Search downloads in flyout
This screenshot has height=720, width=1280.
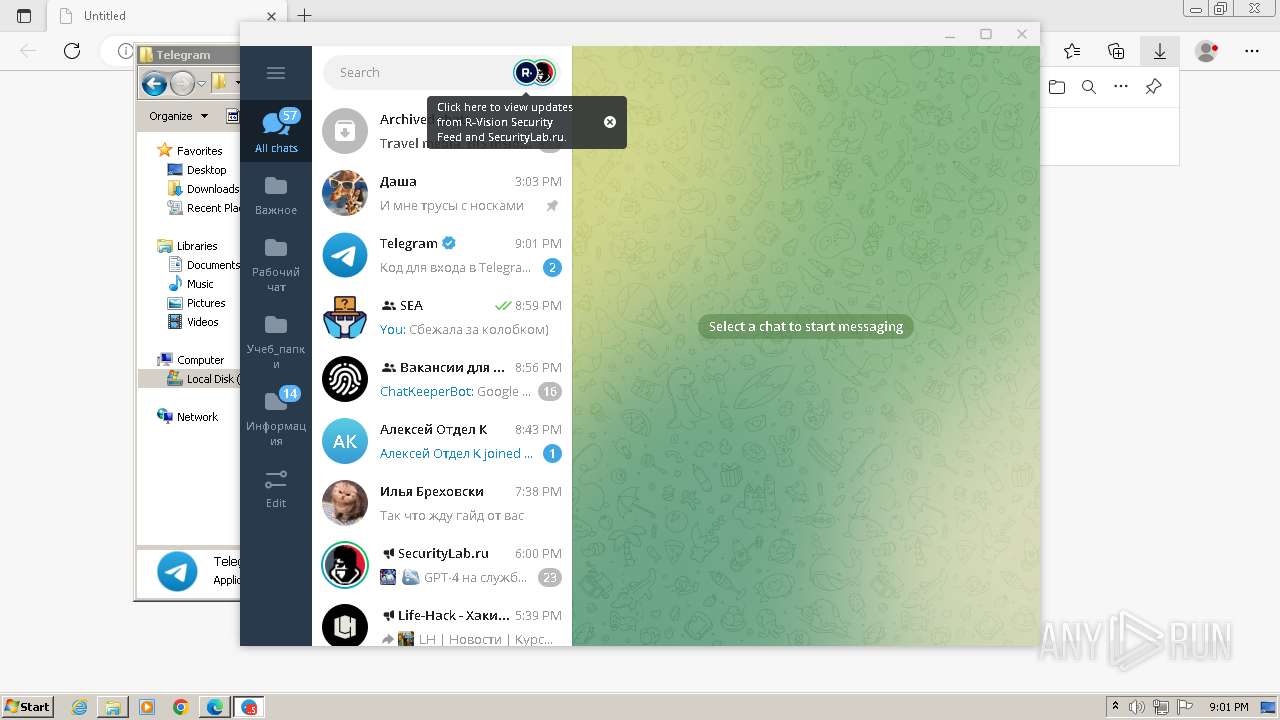(x=1089, y=87)
